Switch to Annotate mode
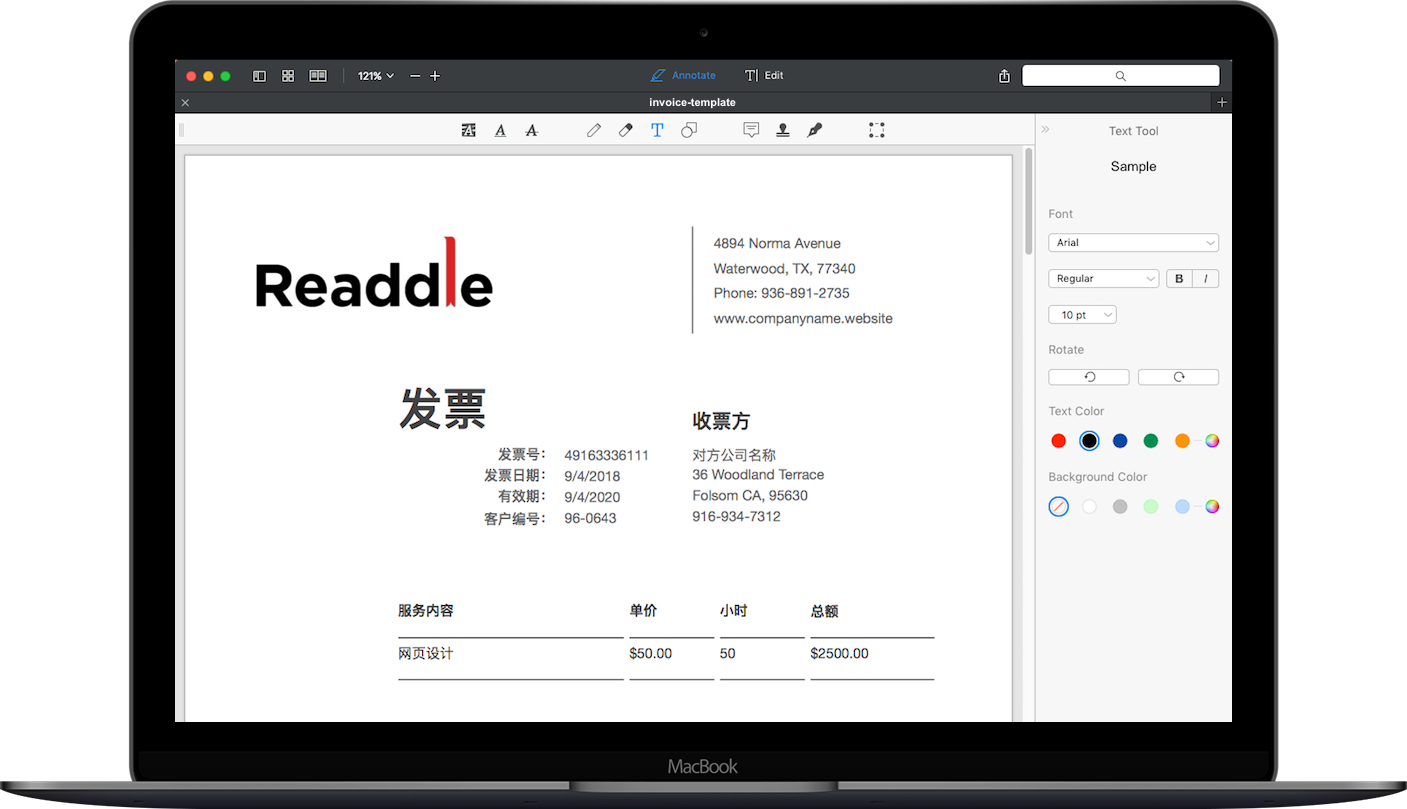Image resolution: width=1407 pixels, height=809 pixels. [x=683, y=76]
